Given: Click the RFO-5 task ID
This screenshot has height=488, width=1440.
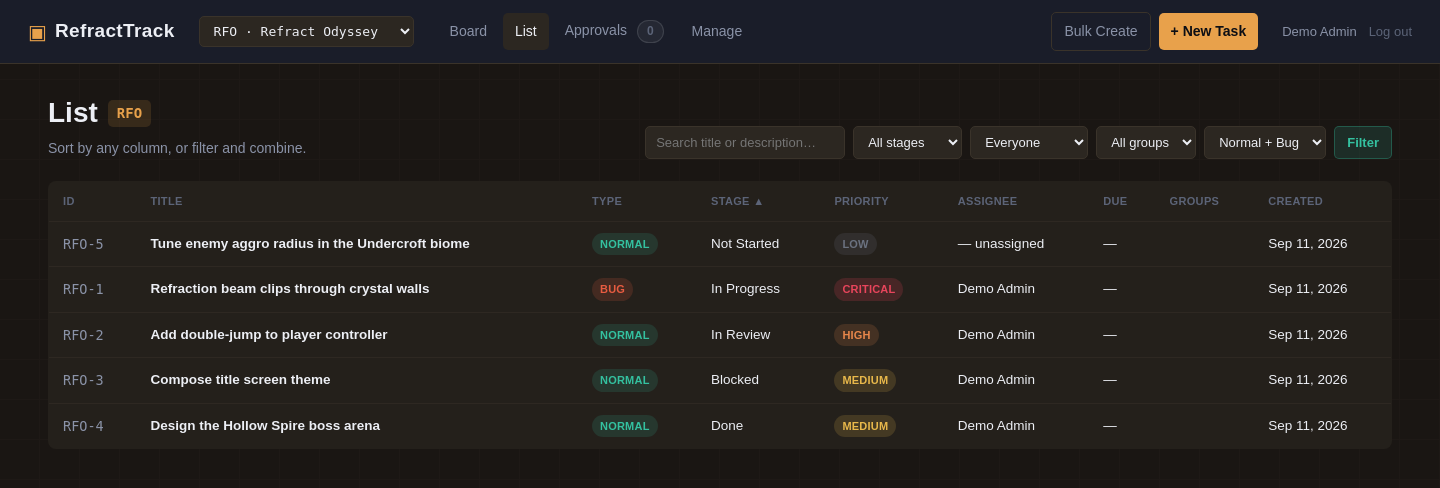Looking at the screenshot, I should (83, 244).
